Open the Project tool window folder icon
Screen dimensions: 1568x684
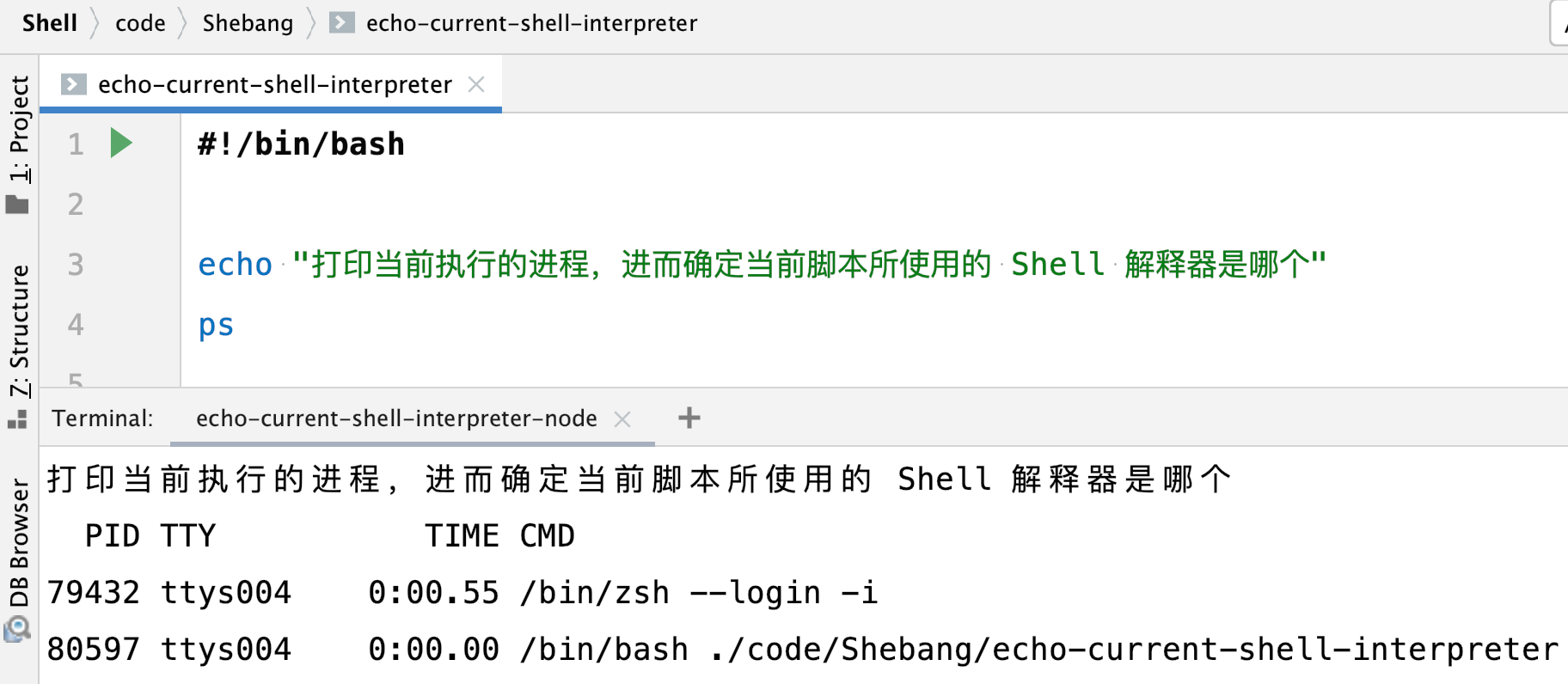pyautogui.click(x=17, y=205)
